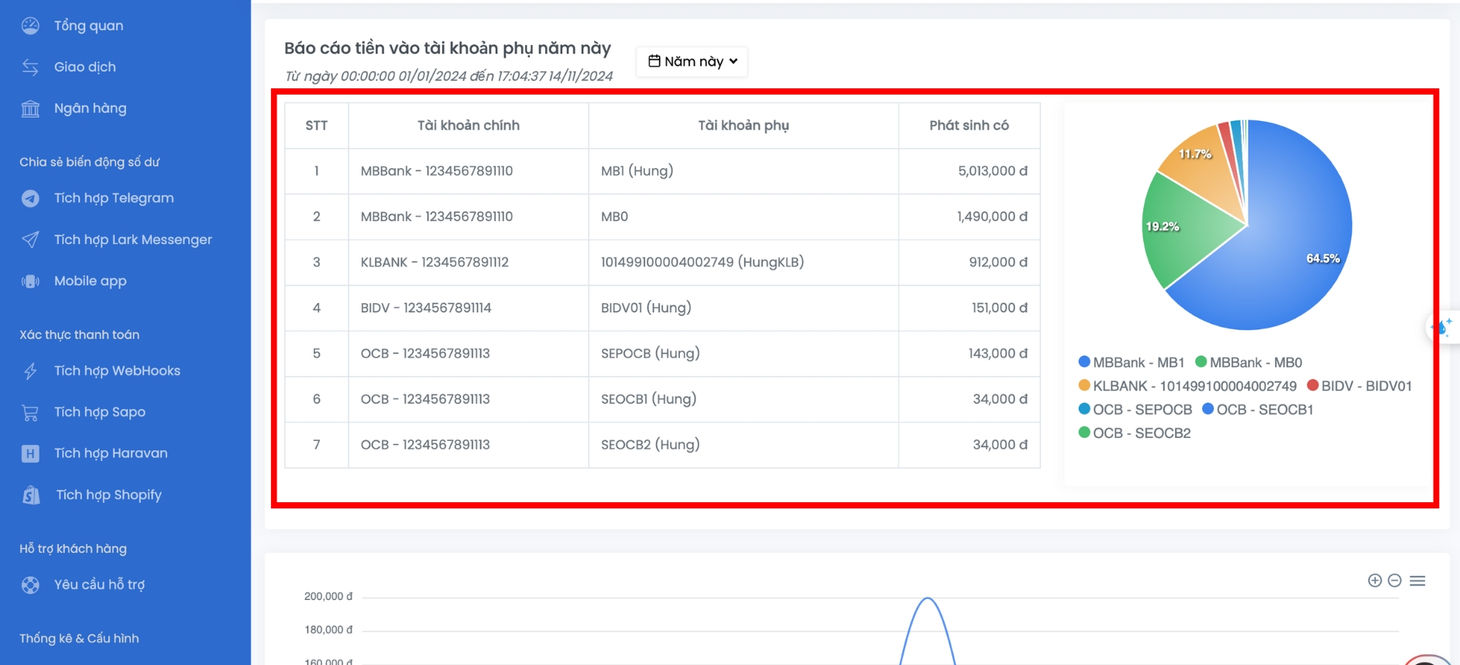The height and width of the screenshot is (665, 1460).
Task: Toggle OCB - SEOCB1 legend entry
Action: 1257,410
